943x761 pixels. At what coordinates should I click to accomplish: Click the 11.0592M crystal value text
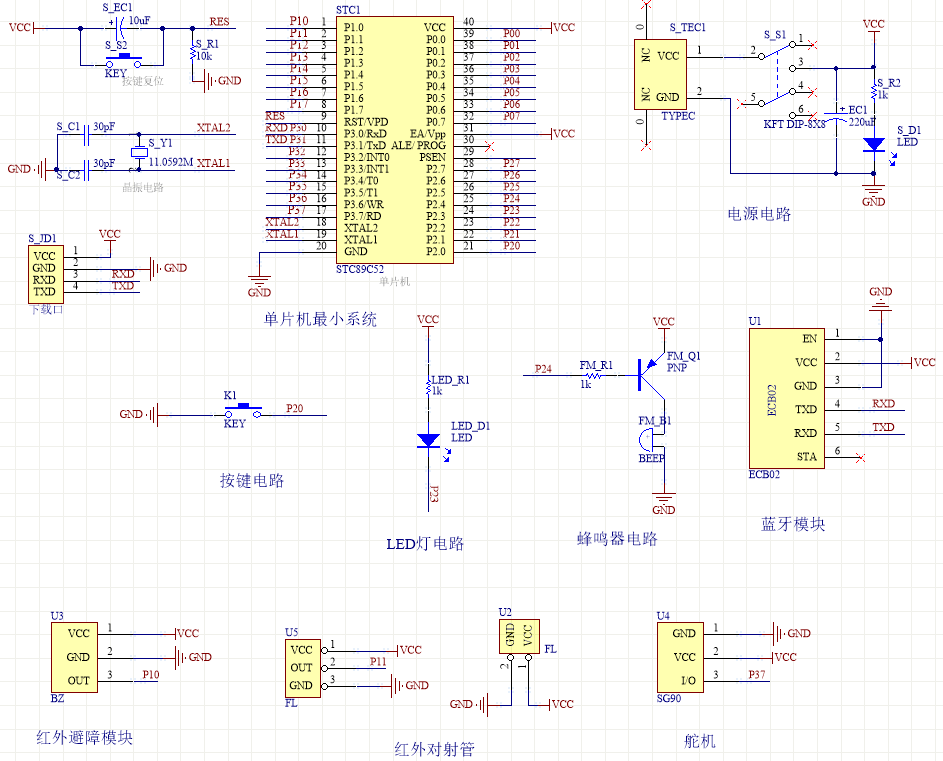(x=170, y=162)
